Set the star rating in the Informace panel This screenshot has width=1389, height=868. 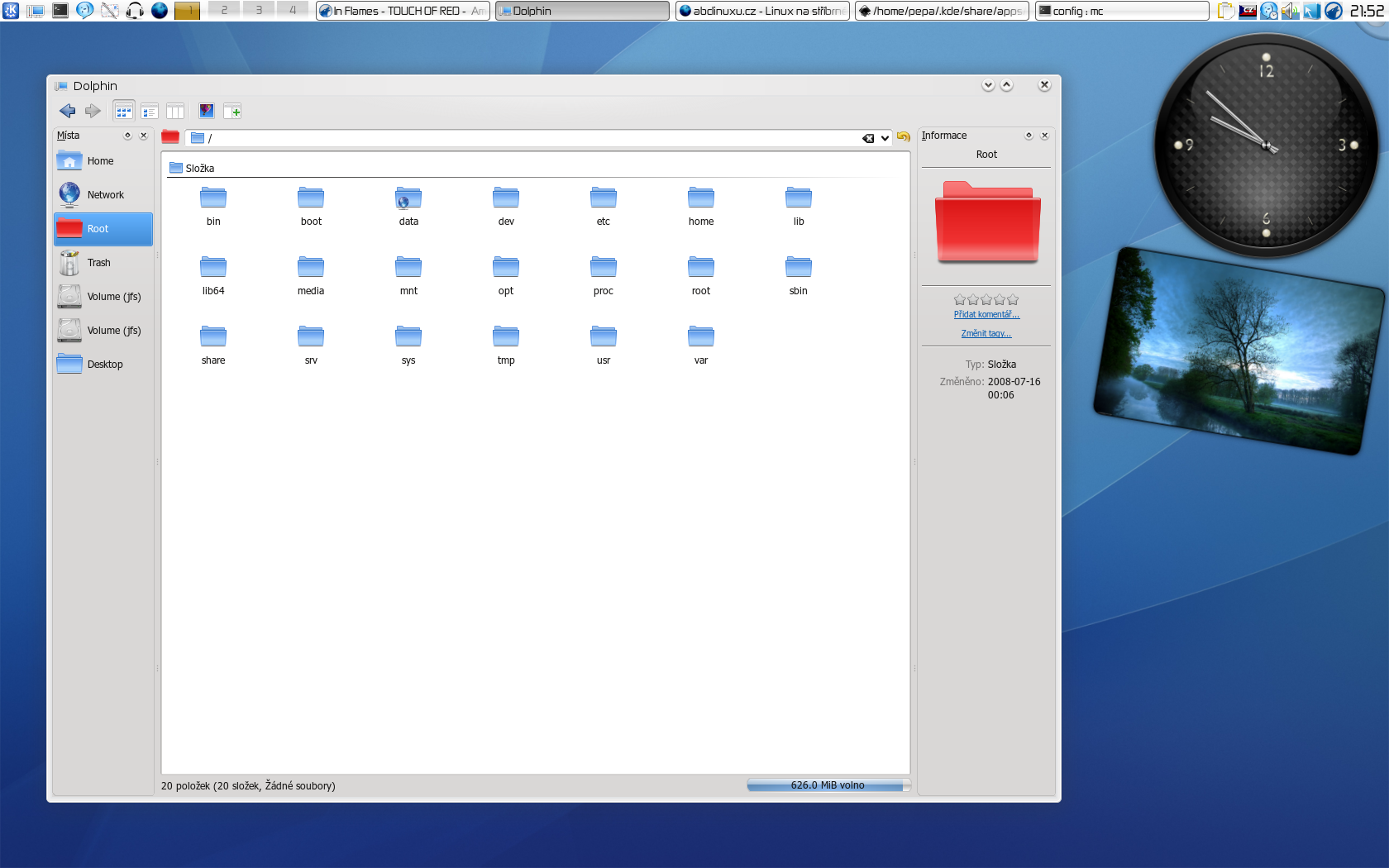pos(986,299)
